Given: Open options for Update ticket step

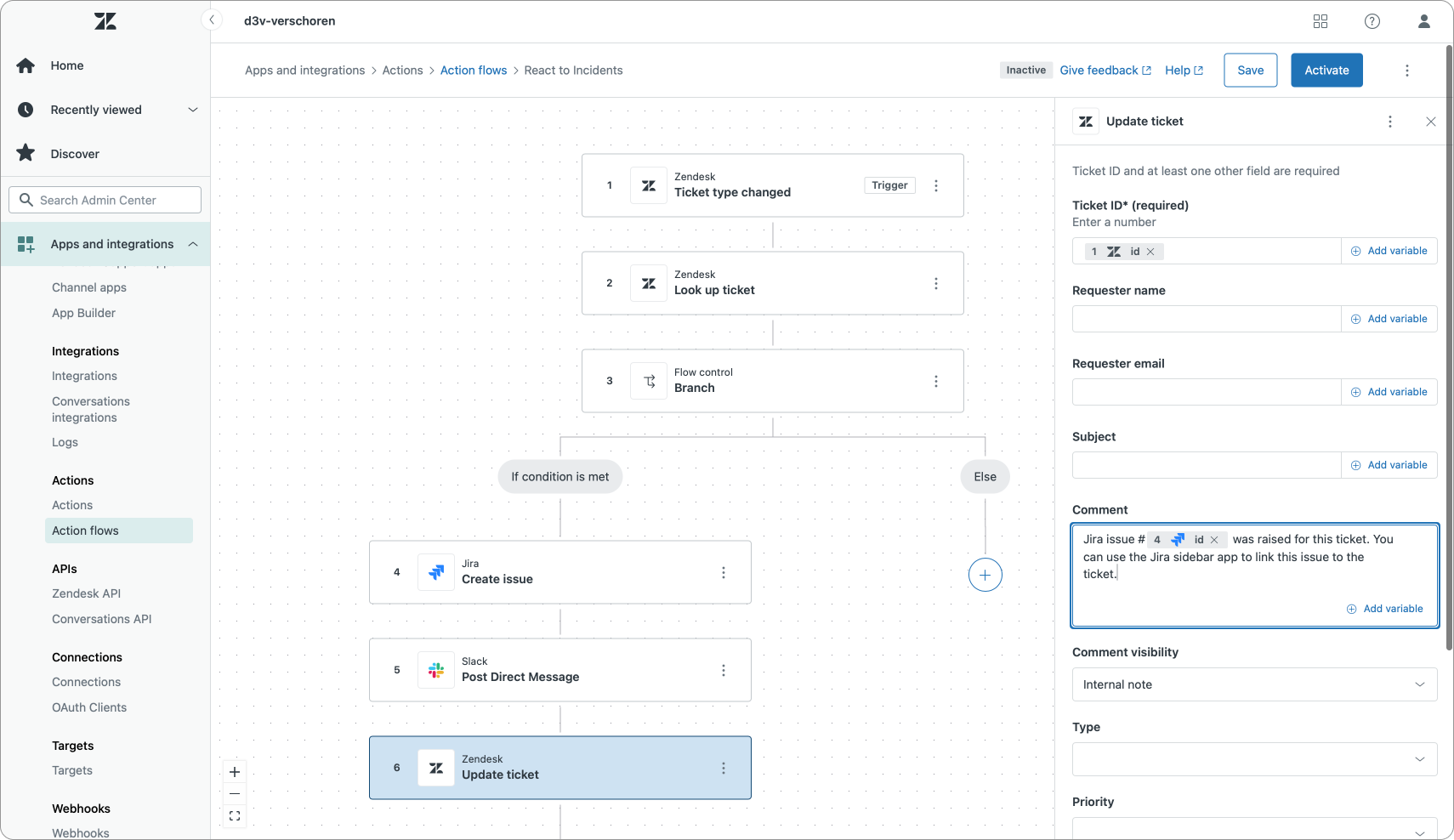Looking at the screenshot, I should (724, 768).
